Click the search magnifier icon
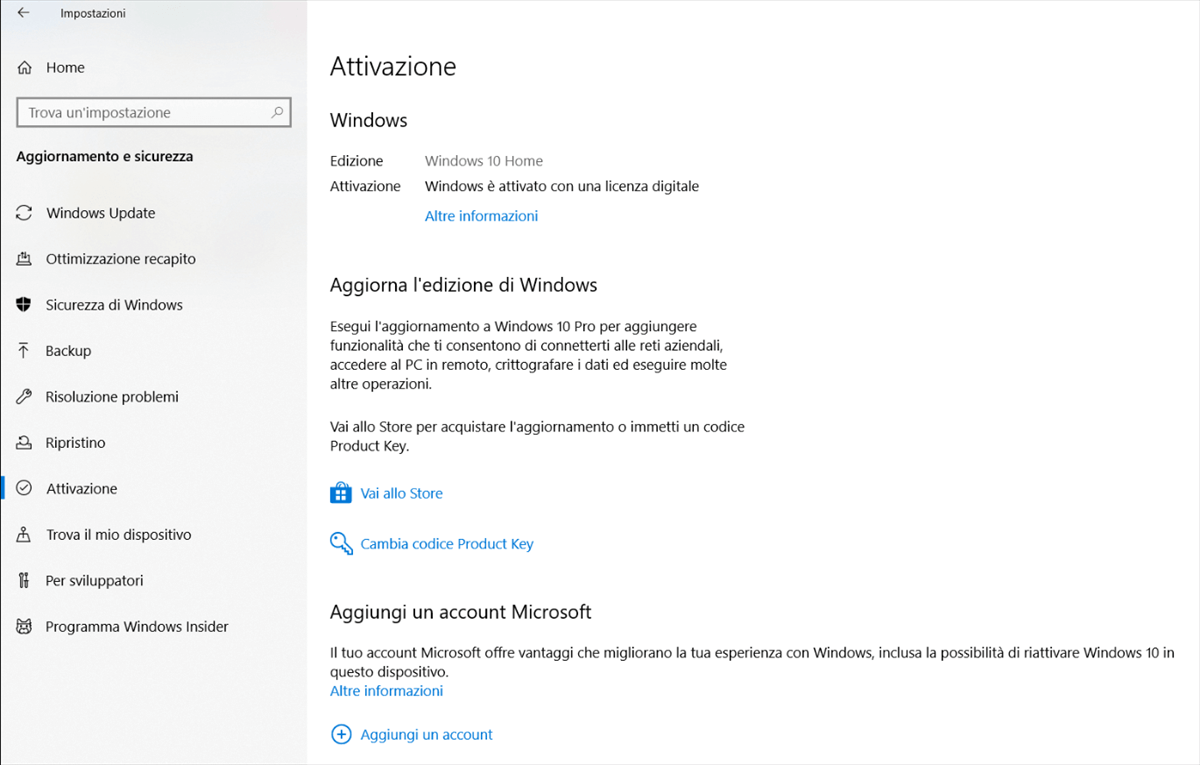1200x765 pixels. [278, 113]
